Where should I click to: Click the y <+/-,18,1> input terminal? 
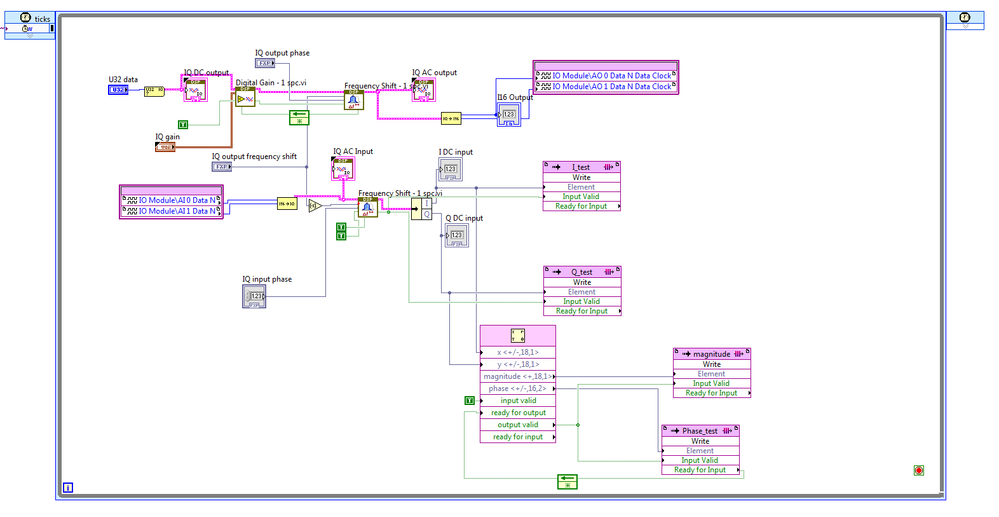coord(518,364)
